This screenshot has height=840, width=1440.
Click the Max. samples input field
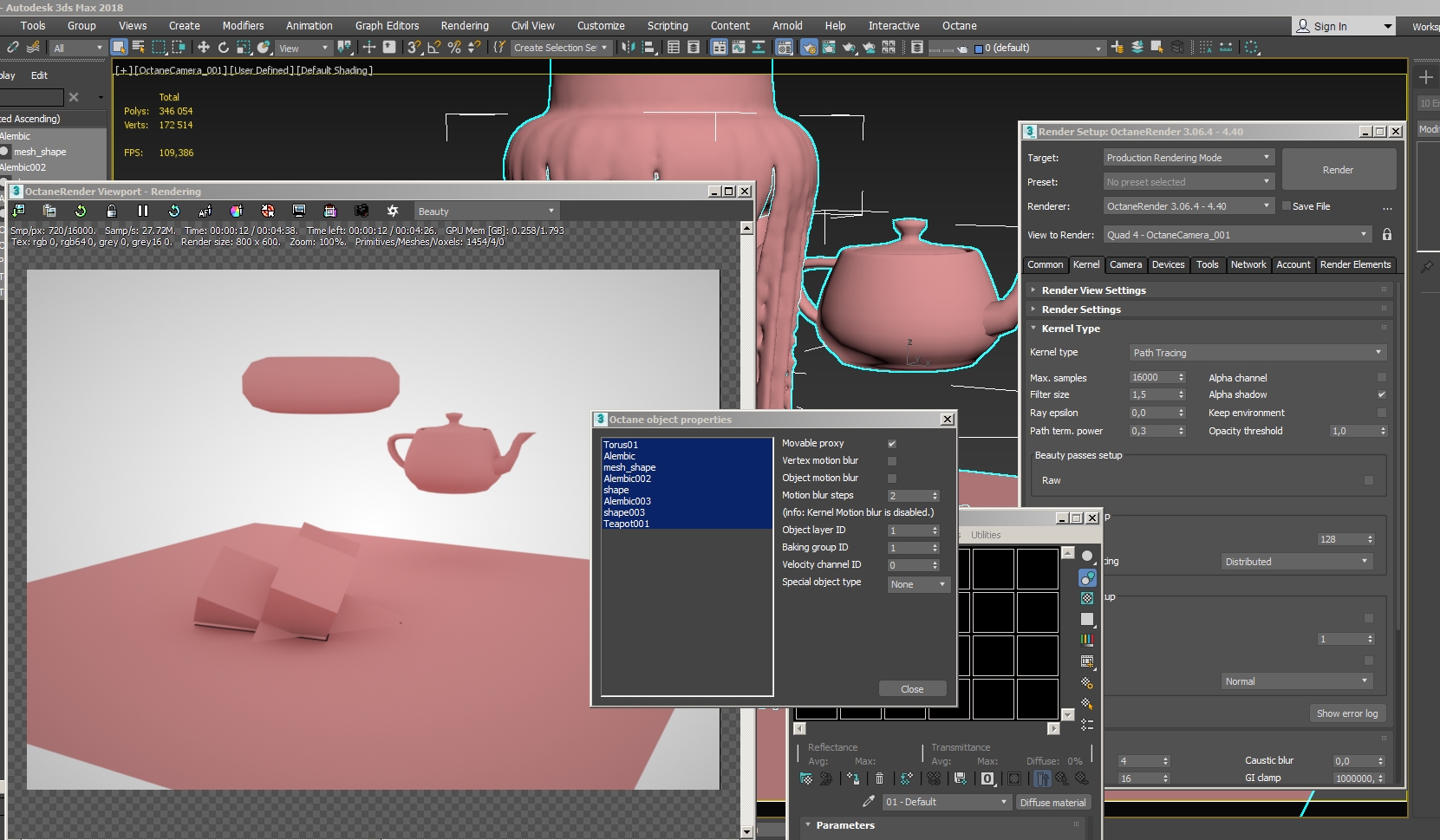[1151, 378]
